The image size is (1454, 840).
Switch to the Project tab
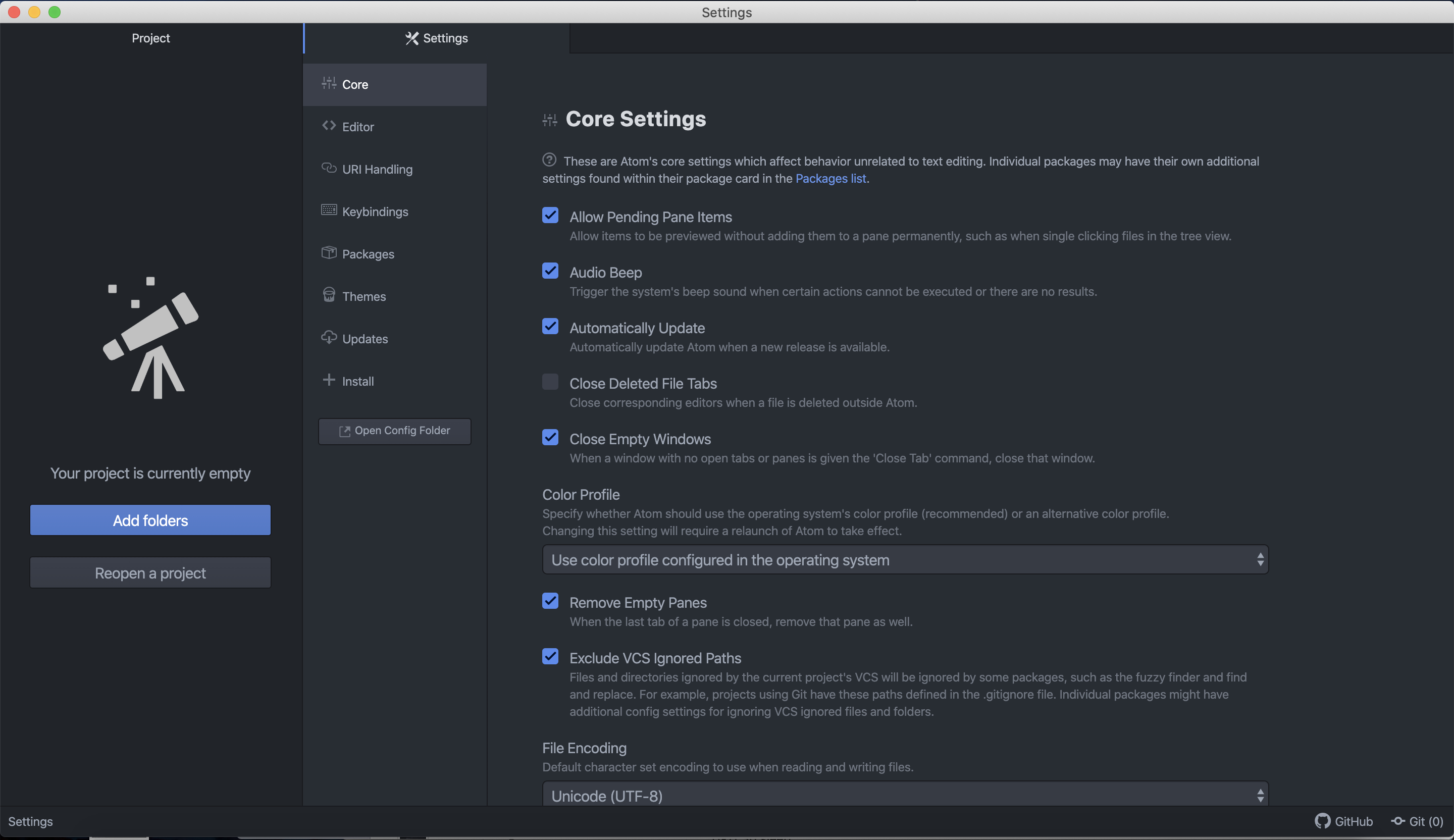[x=150, y=38]
